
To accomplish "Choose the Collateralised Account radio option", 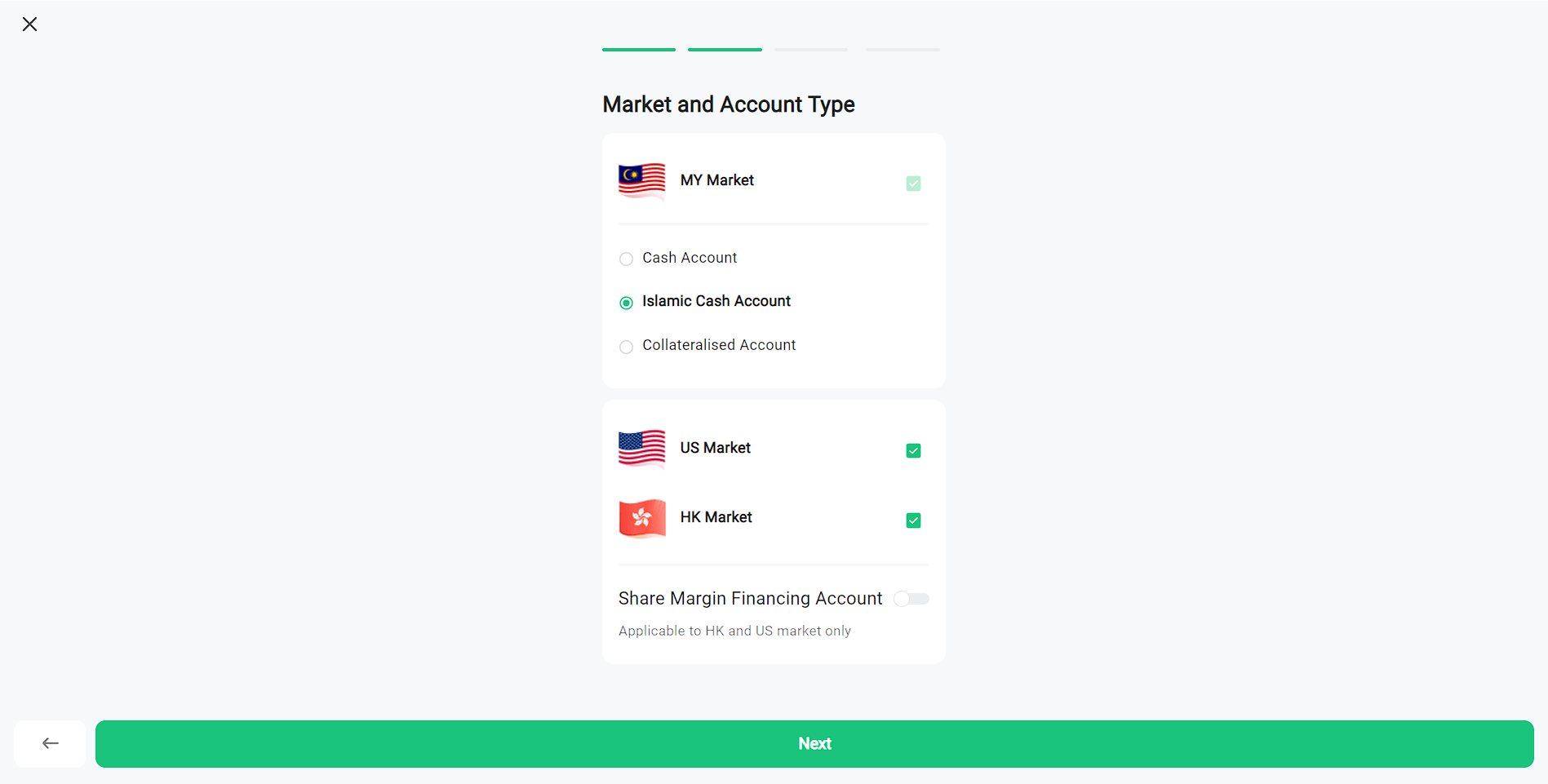I will [626, 348].
